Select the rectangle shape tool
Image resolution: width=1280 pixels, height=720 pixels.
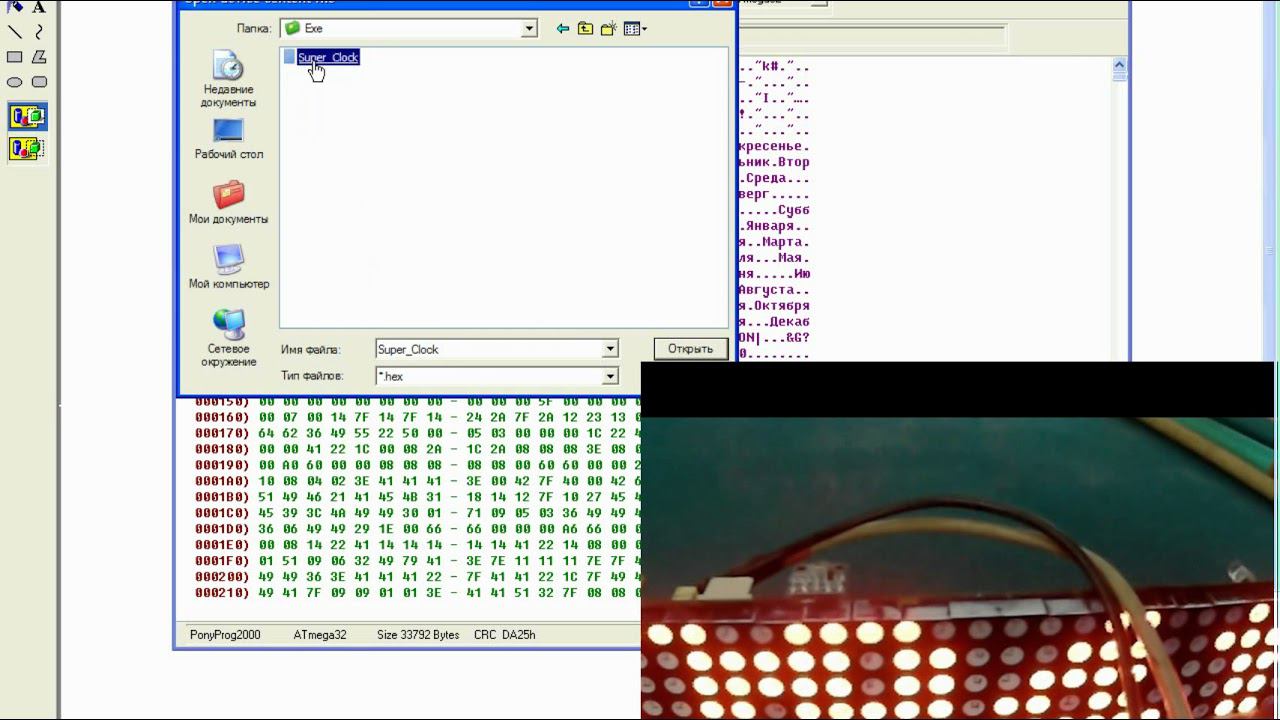[15, 57]
